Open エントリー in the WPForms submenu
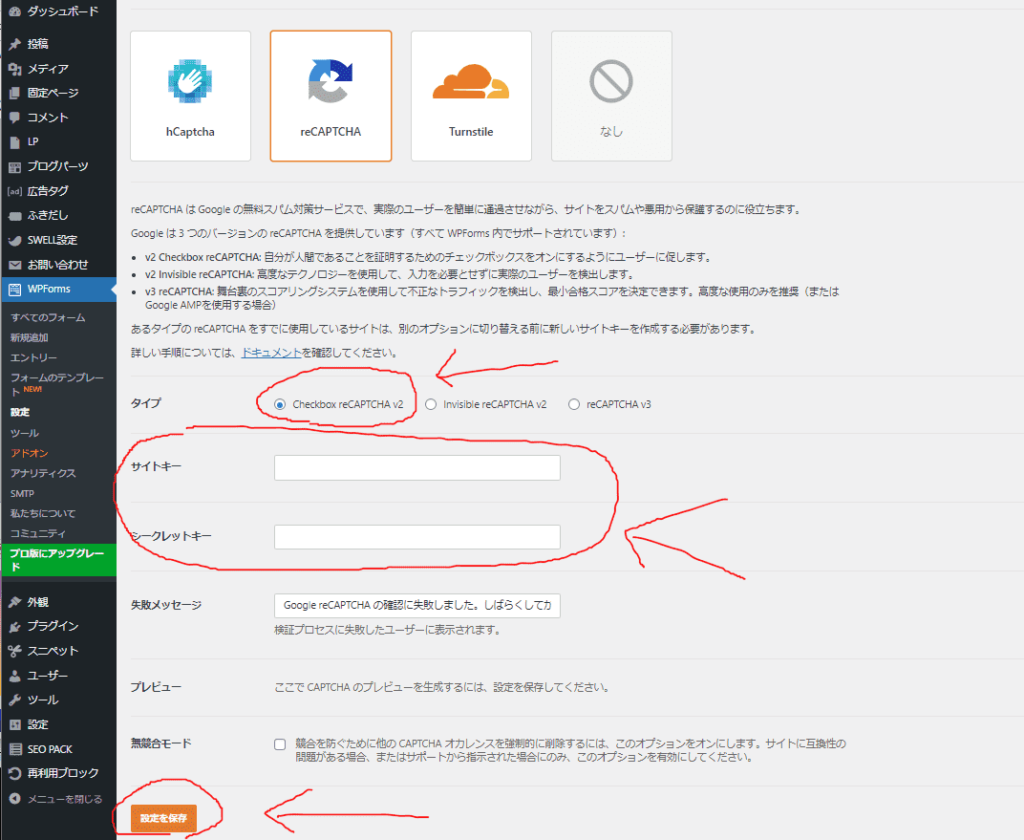This screenshot has width=1024, height=840. point(33,358)
